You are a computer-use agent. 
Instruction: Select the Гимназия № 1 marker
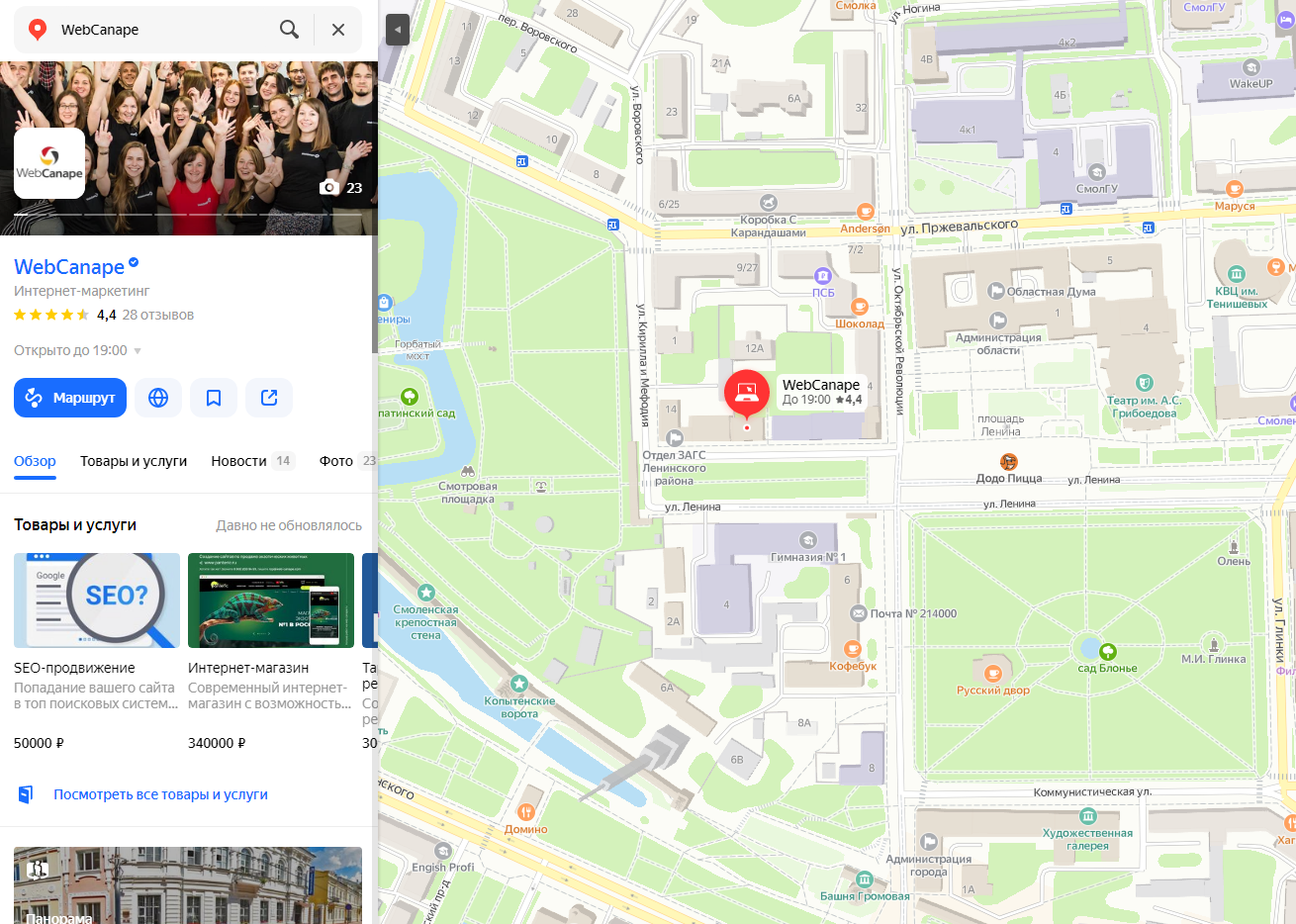(808, 540)
